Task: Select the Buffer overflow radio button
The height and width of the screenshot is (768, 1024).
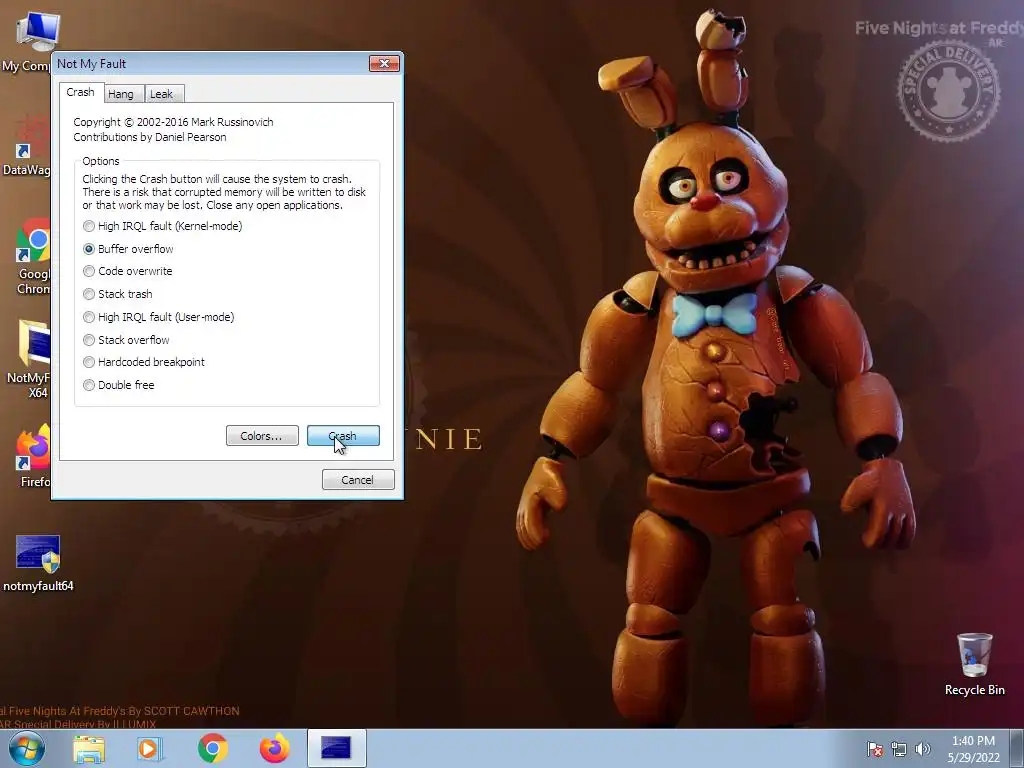Action: [89, 249]
